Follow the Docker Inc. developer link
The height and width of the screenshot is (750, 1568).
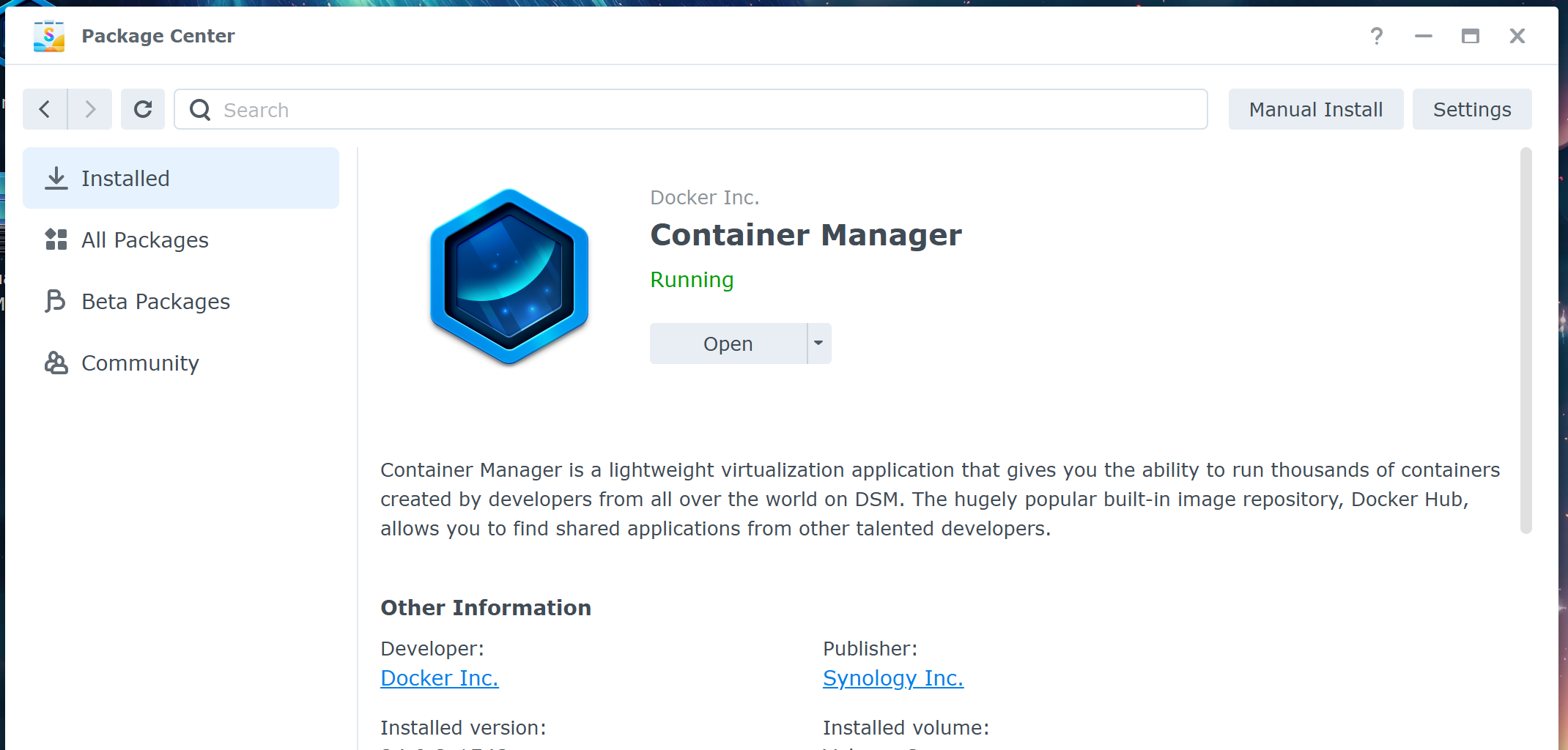click(440, 678)
